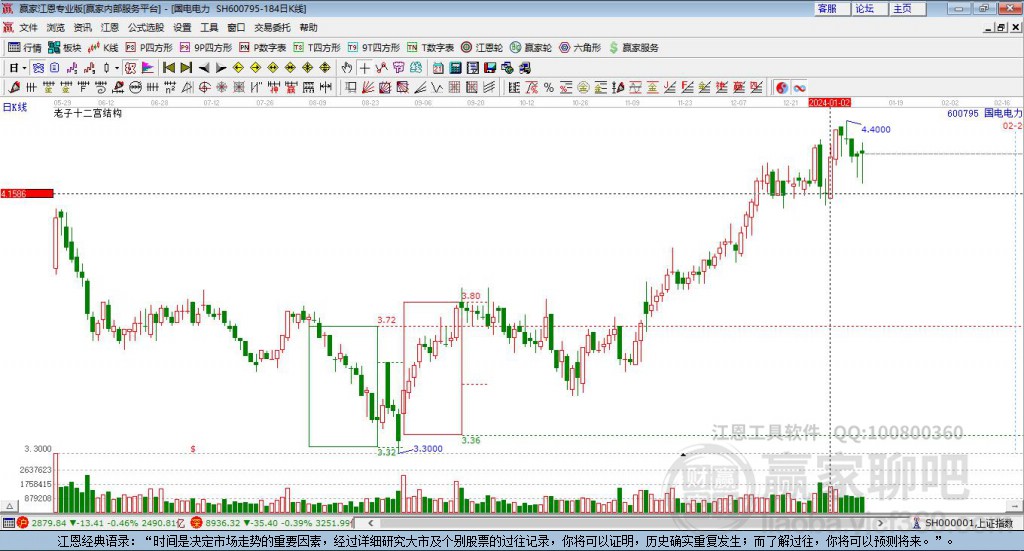1024x551 pixels.
Task: Expand the 日 period dropdown
Action: coord(24,68)
